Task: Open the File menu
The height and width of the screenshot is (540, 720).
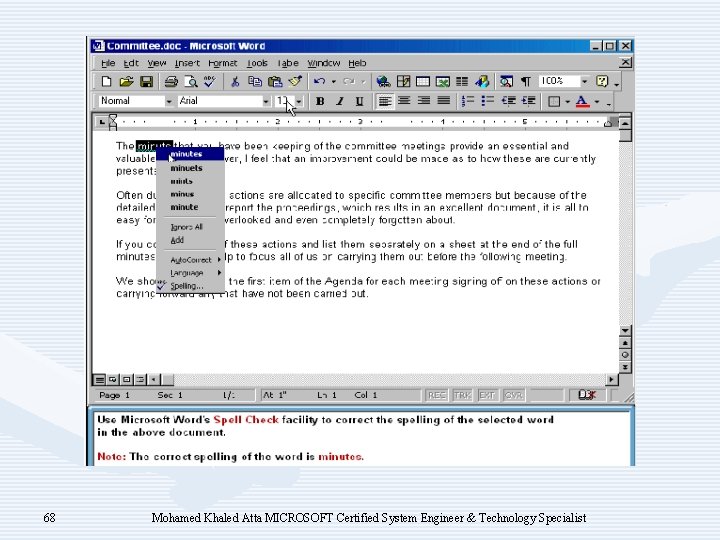Action: 108,63
